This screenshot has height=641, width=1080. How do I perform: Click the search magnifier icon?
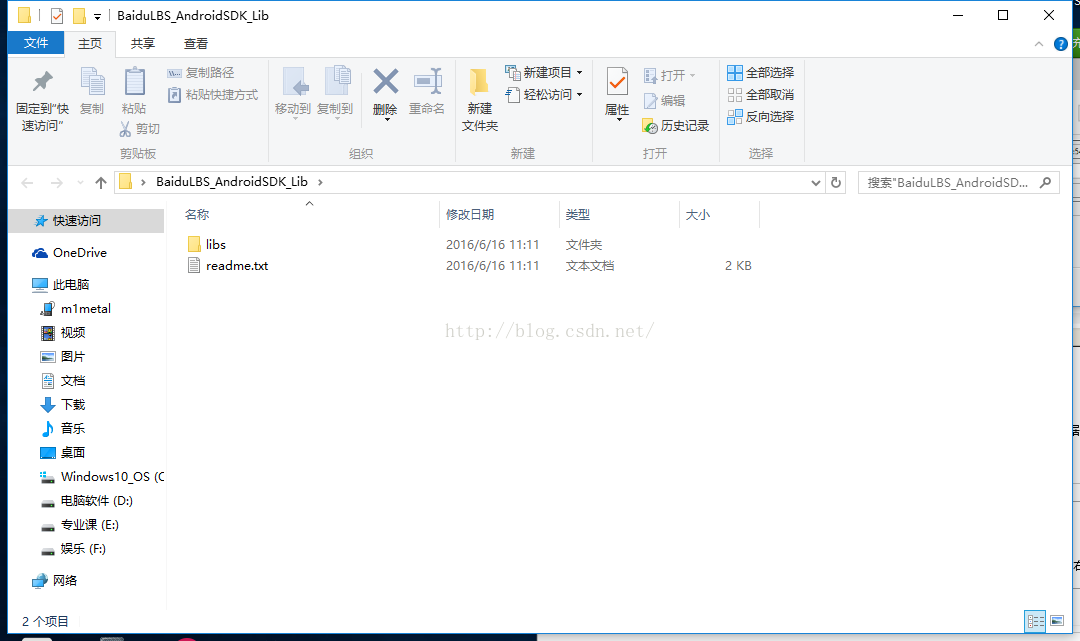[x=1046, y=182]
